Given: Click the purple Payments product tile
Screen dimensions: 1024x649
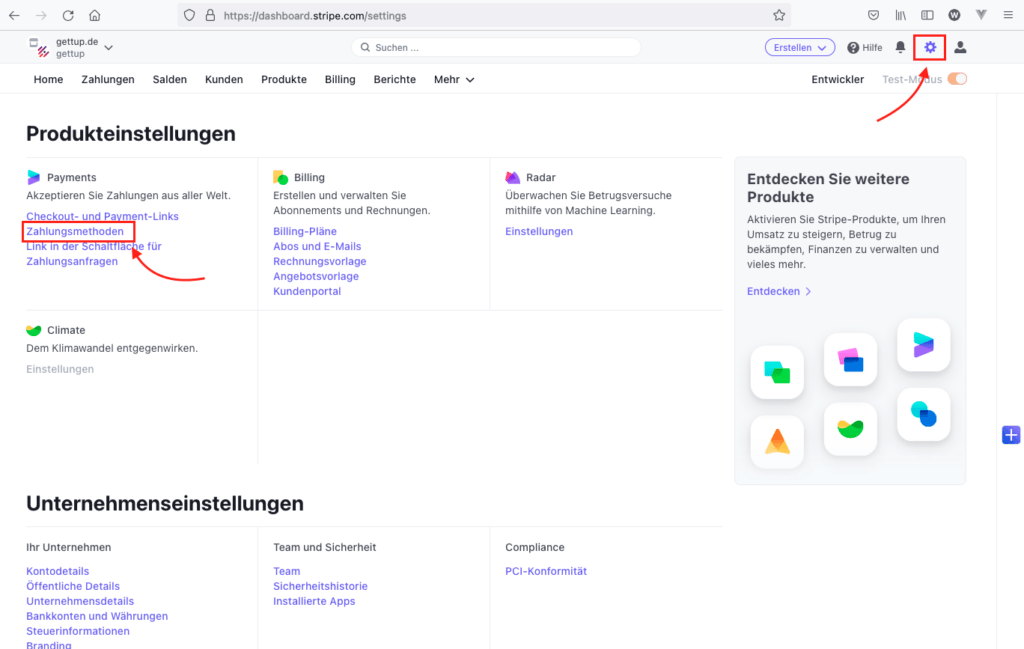Looking at the screenshot, I should pyautogui.click(x=923, y=345).
